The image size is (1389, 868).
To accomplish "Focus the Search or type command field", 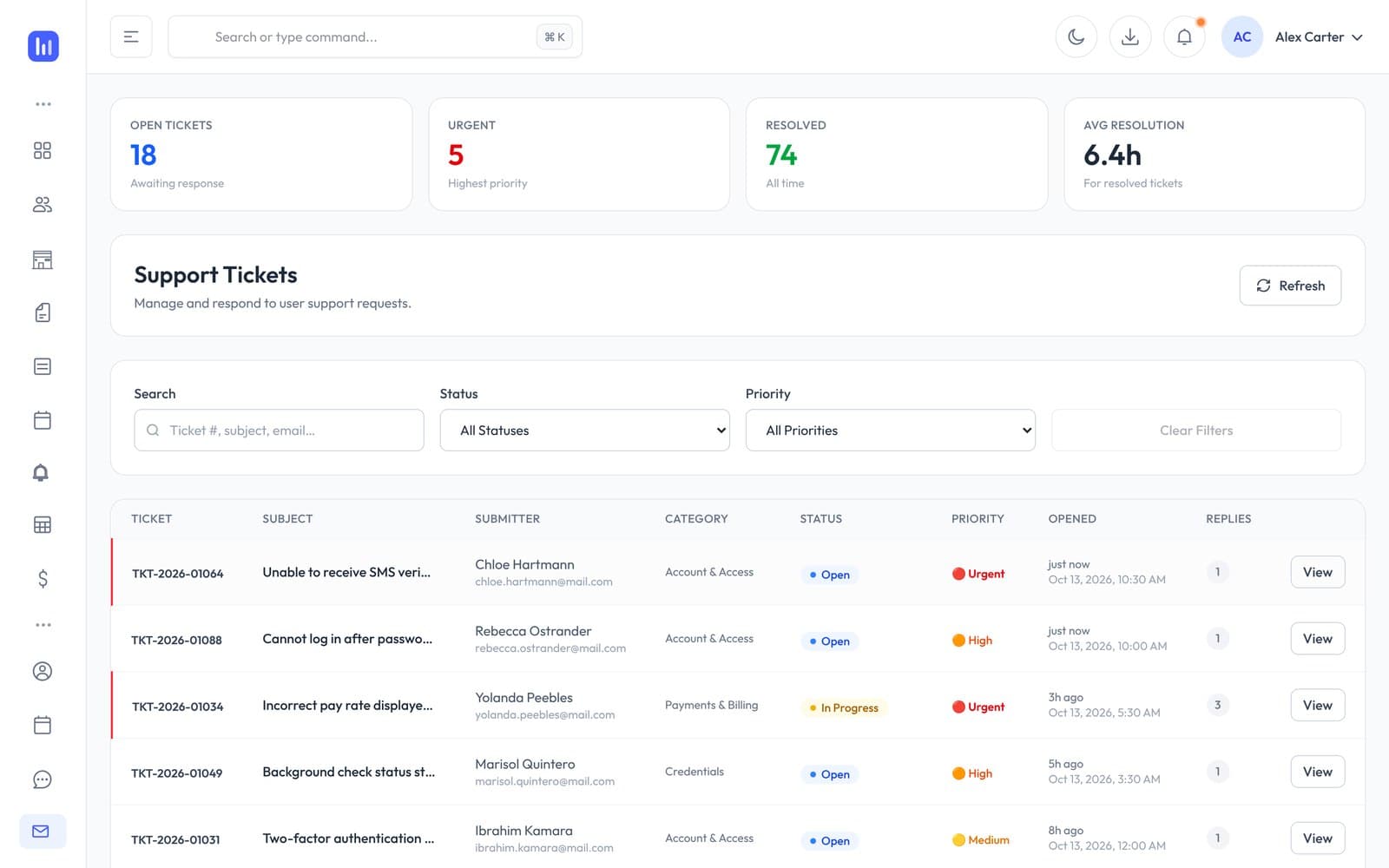I will 375,36.
